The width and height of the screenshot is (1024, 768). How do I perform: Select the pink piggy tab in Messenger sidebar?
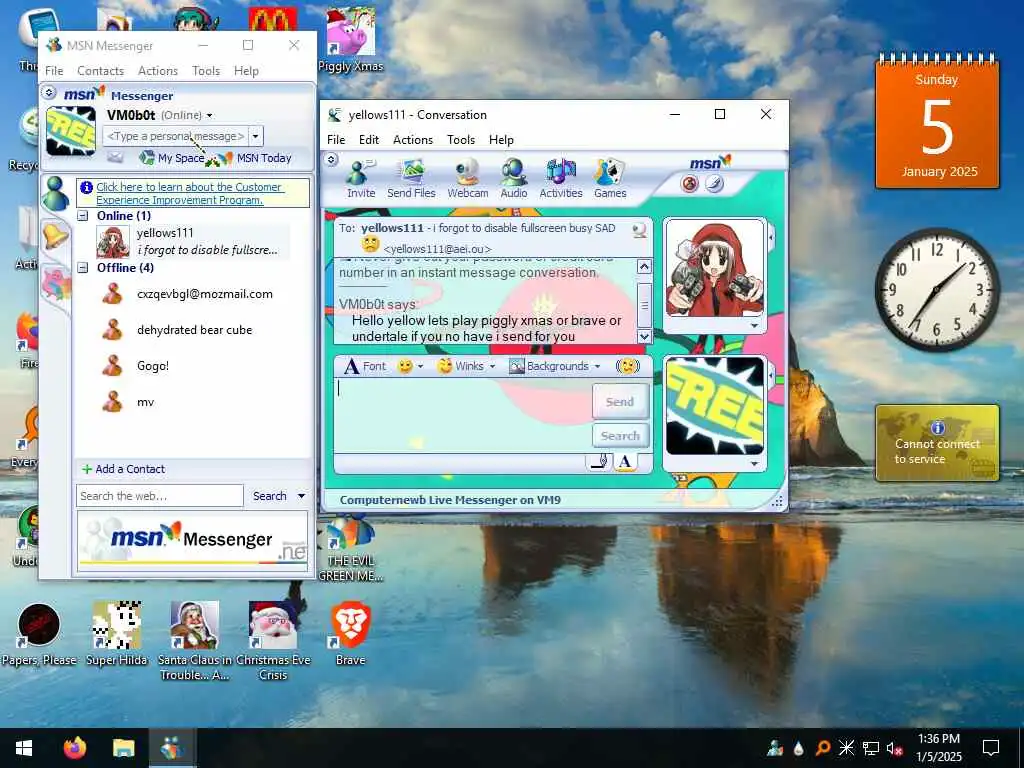[56, 285]
